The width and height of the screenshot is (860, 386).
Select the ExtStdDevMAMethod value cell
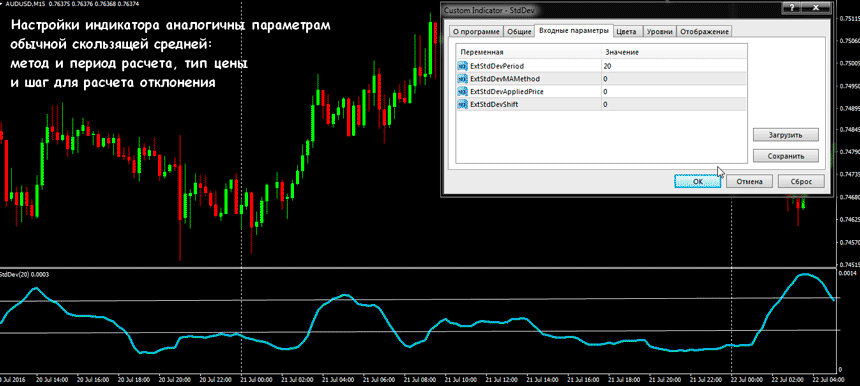(674, 78)
